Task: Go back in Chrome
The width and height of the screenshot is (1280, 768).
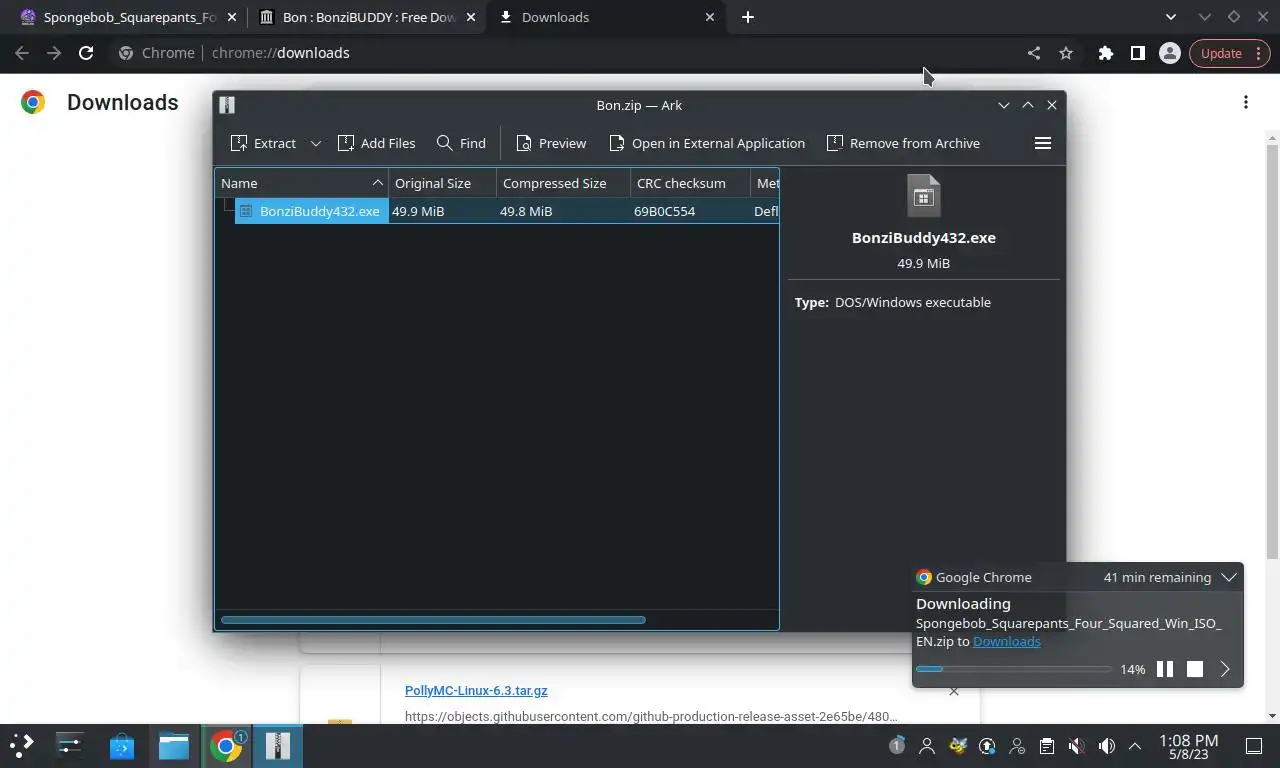Action: (22, 53)
